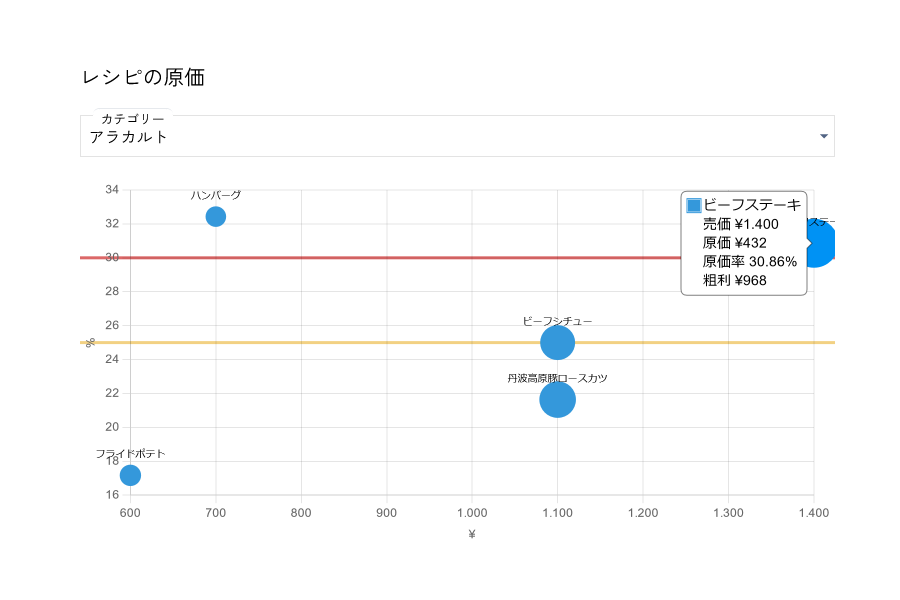Click the アラカルト selected value text

coord(129,137)
